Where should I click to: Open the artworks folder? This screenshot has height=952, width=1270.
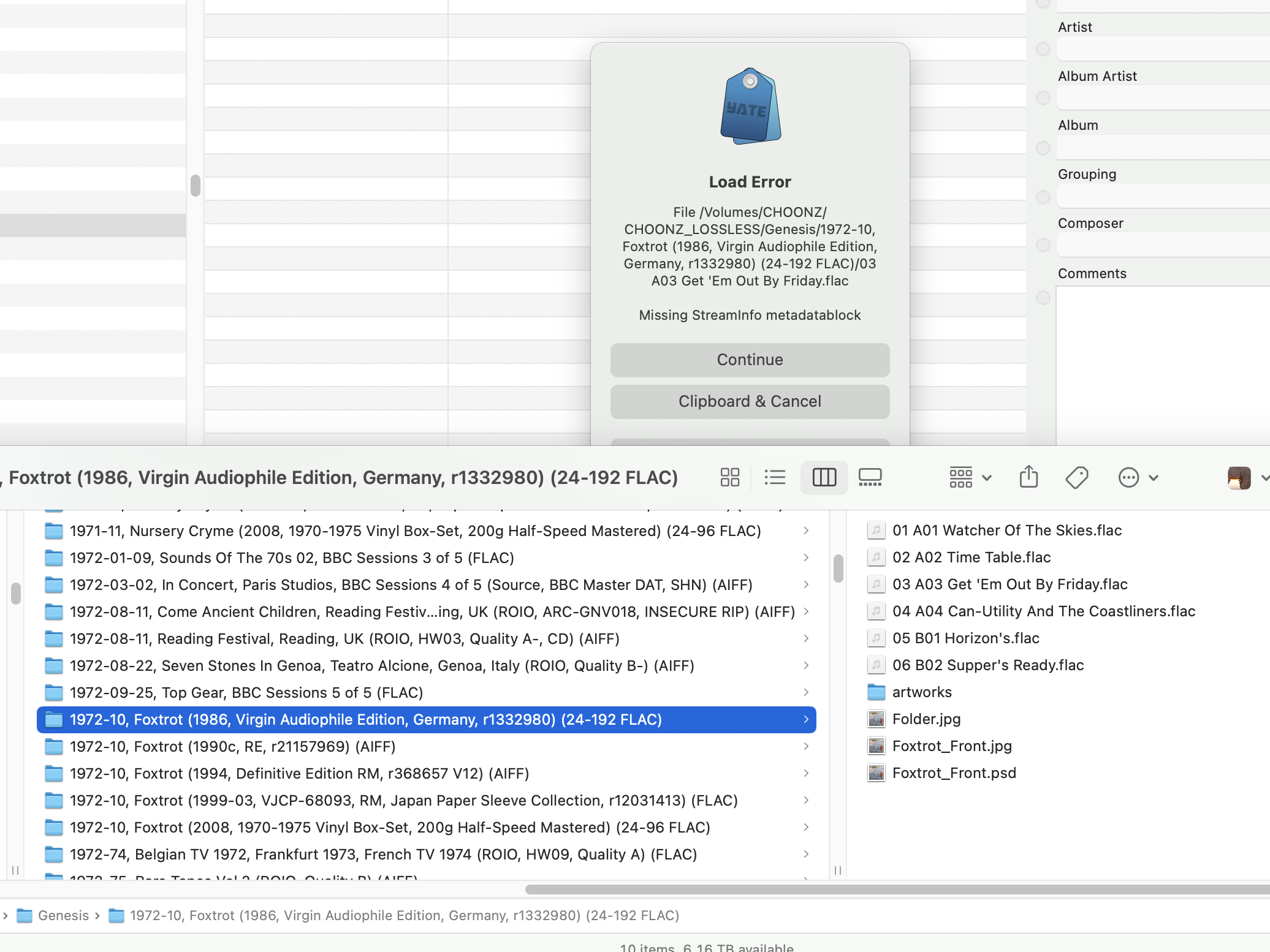pos(921,692)
